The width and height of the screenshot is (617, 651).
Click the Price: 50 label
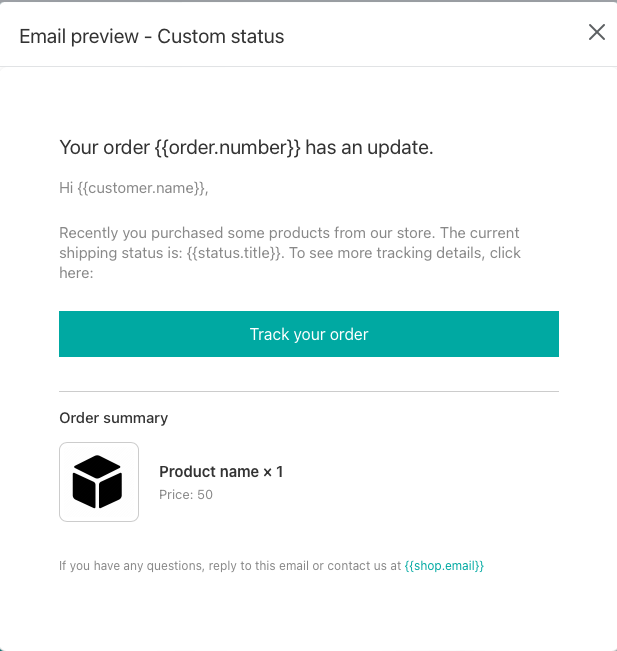(x=186, y=494)
